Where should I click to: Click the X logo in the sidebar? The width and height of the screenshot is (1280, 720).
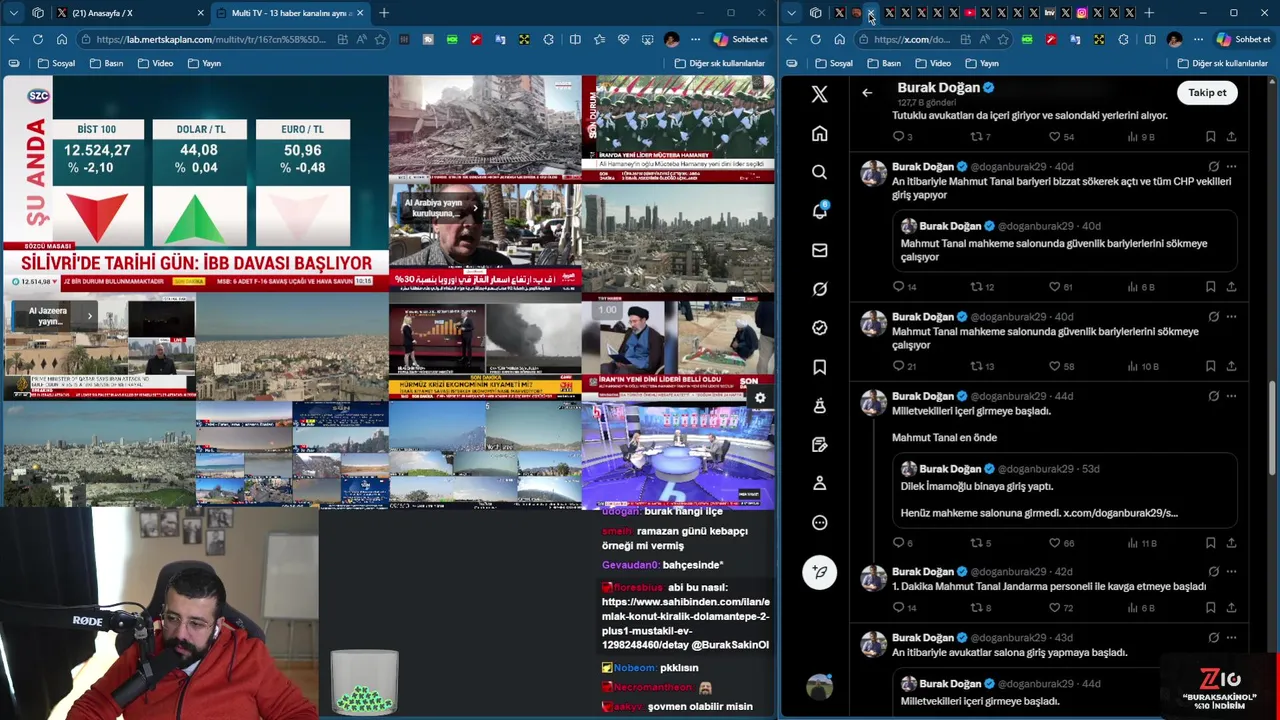(x=819, y=94)
